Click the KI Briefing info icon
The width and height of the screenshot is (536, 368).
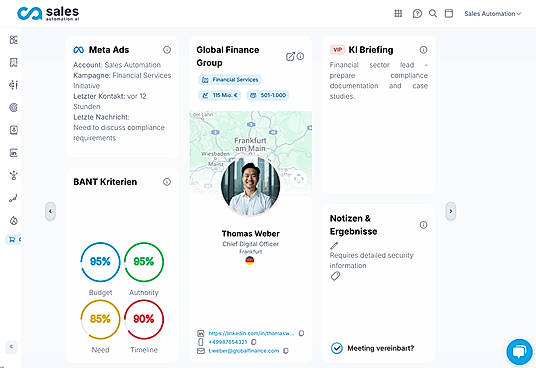(x=423, y=50)
